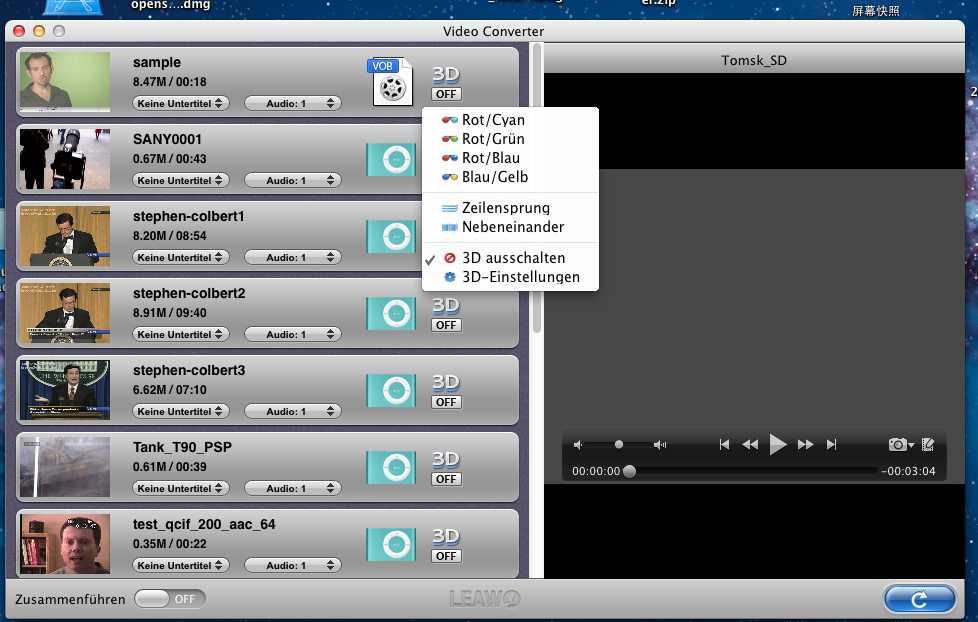Open Keine Untertitel dropdown for SANY0001
The width and height of the screenshot is (978, 622).
point(180,180)
